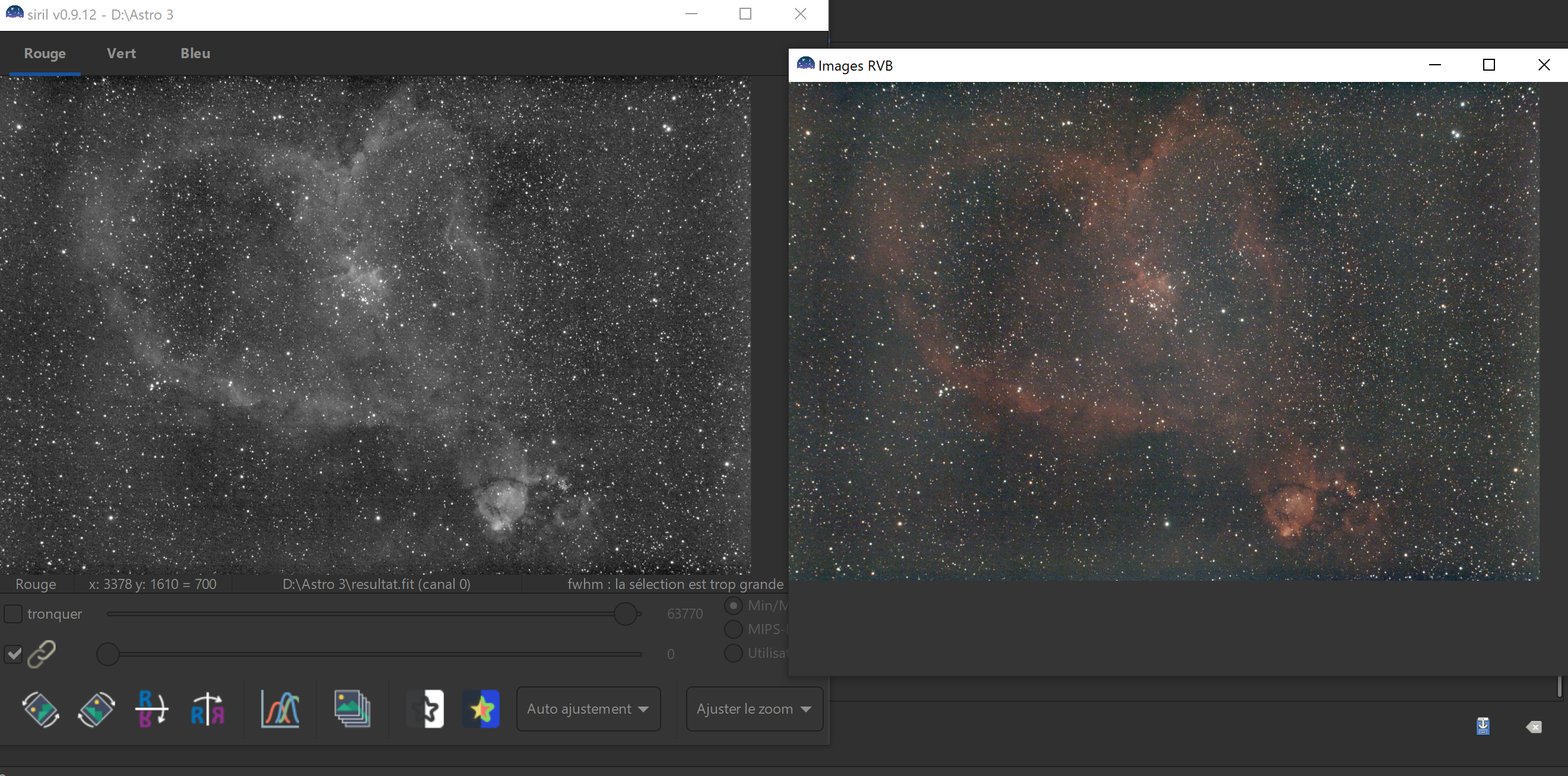1568x776 pixels.
Task: Switch to the Bleu channel tab
Action: [x=195, y=53]
